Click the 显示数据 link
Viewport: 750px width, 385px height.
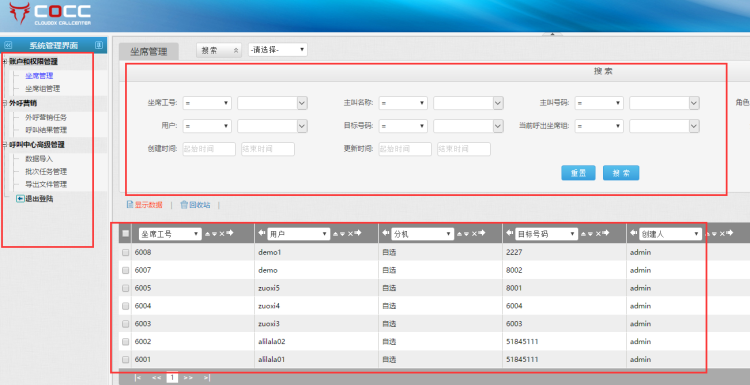pyautogui.click(x=148, y=205)
